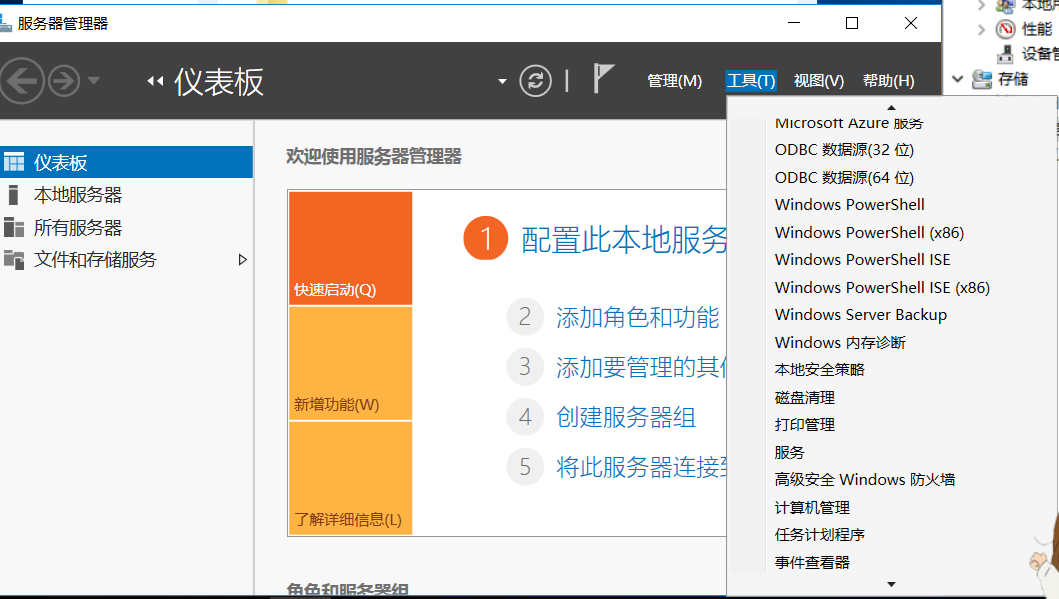Close the 工具(T) menu
Viewport: 1059px width, 599px height.
(x=750, y=81)
